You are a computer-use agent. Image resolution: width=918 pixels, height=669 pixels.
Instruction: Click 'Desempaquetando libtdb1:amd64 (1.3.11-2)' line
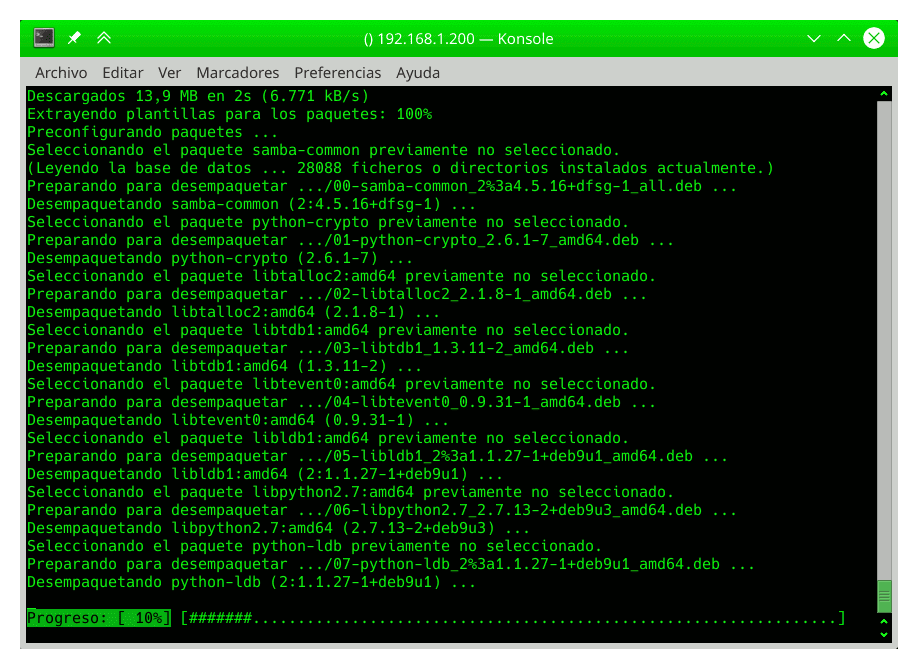(x=225, y=366)
